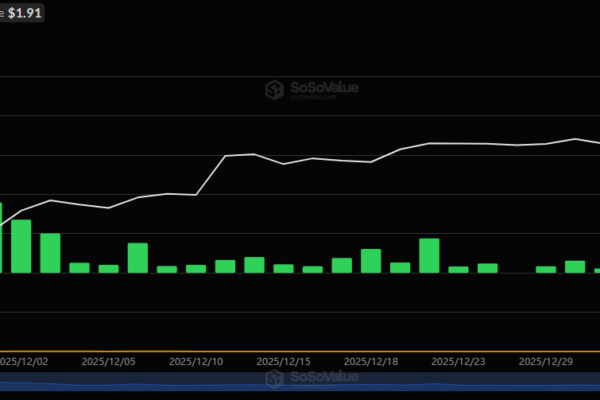Click the white line's sharp rise after 2025/12/10
The image size is (600, 400).
tap(210, 175)
